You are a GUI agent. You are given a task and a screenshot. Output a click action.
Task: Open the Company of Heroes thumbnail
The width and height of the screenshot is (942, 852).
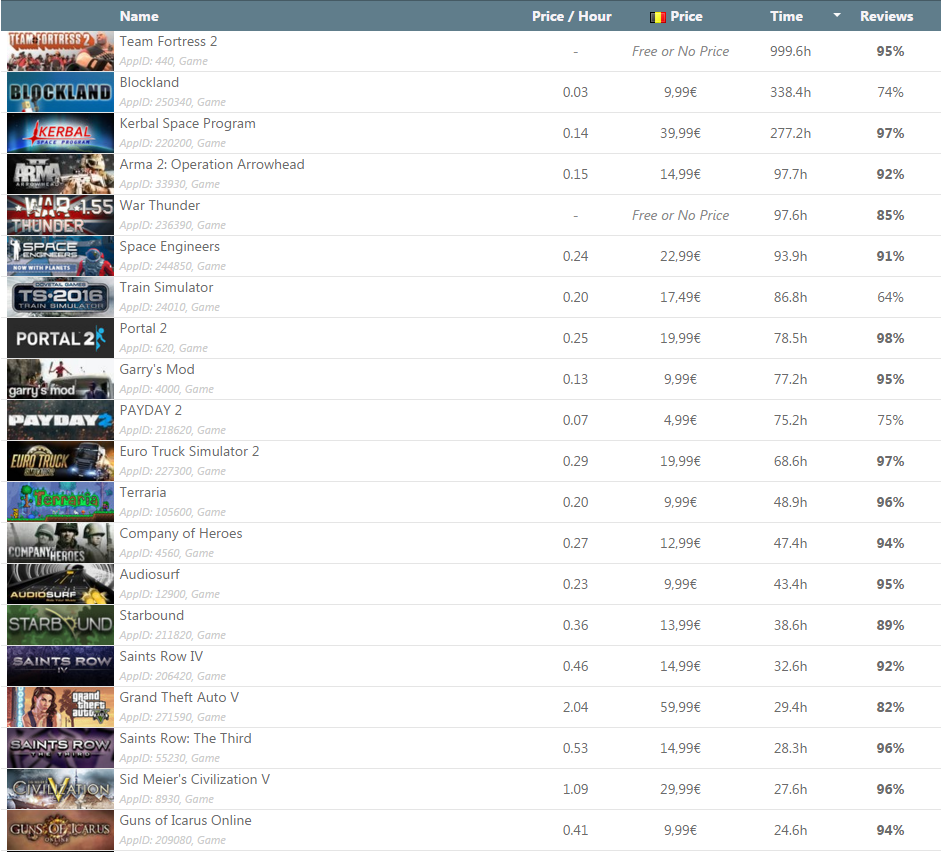[60, 543]
